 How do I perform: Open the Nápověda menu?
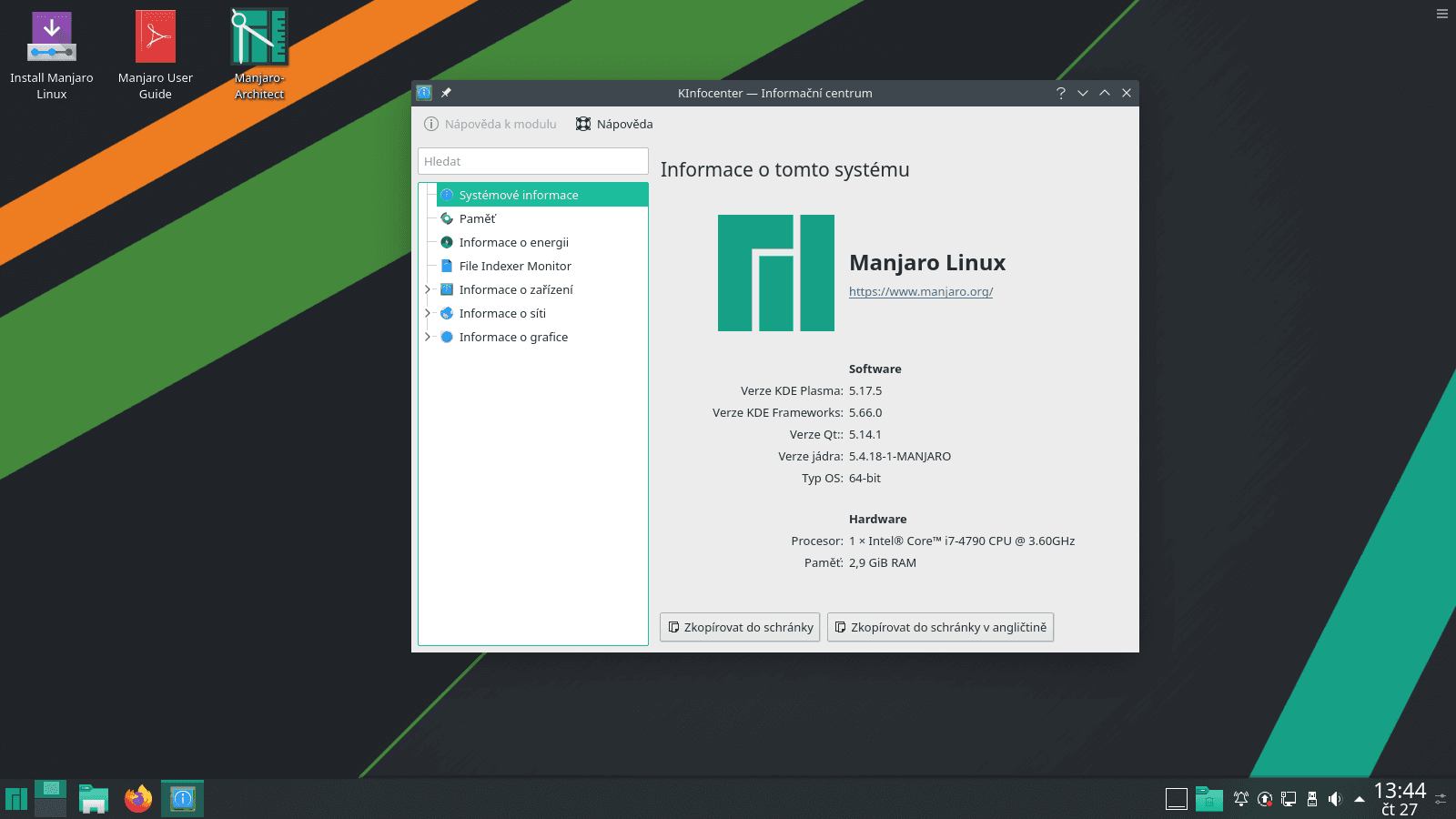pyautogui.click(x=613, y=124)
